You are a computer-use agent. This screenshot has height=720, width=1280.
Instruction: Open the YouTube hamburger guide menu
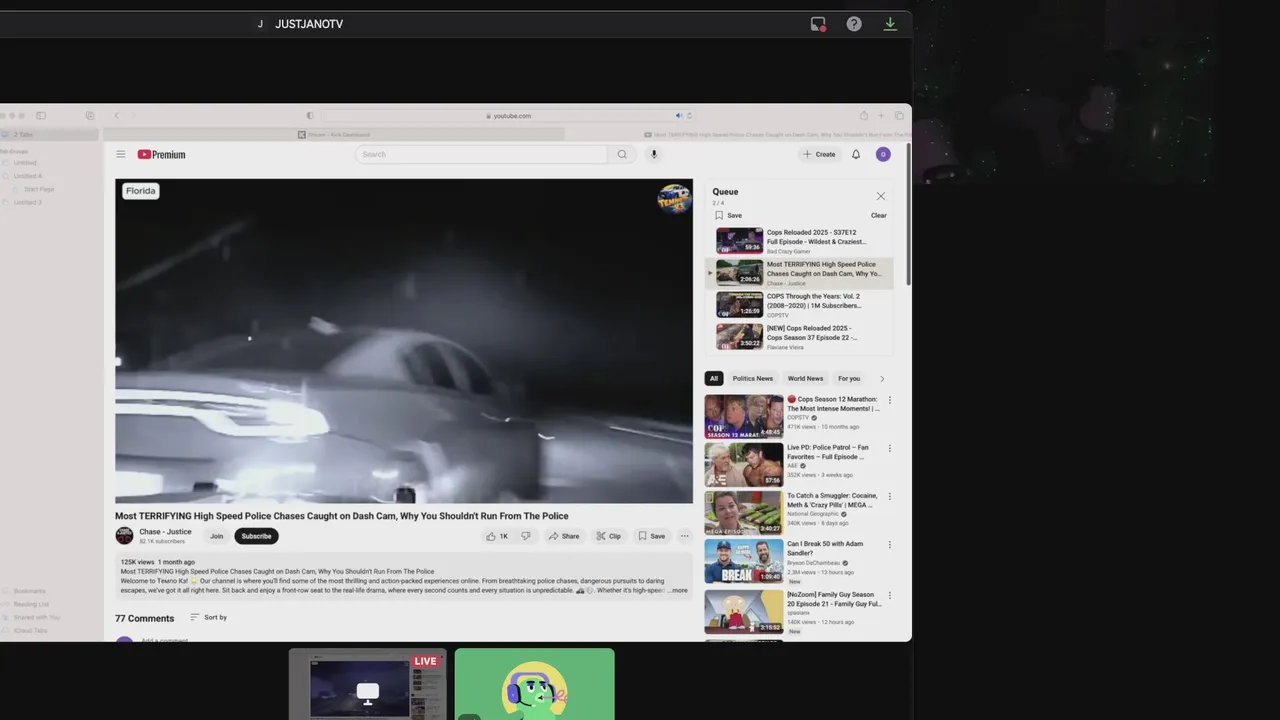120,154
